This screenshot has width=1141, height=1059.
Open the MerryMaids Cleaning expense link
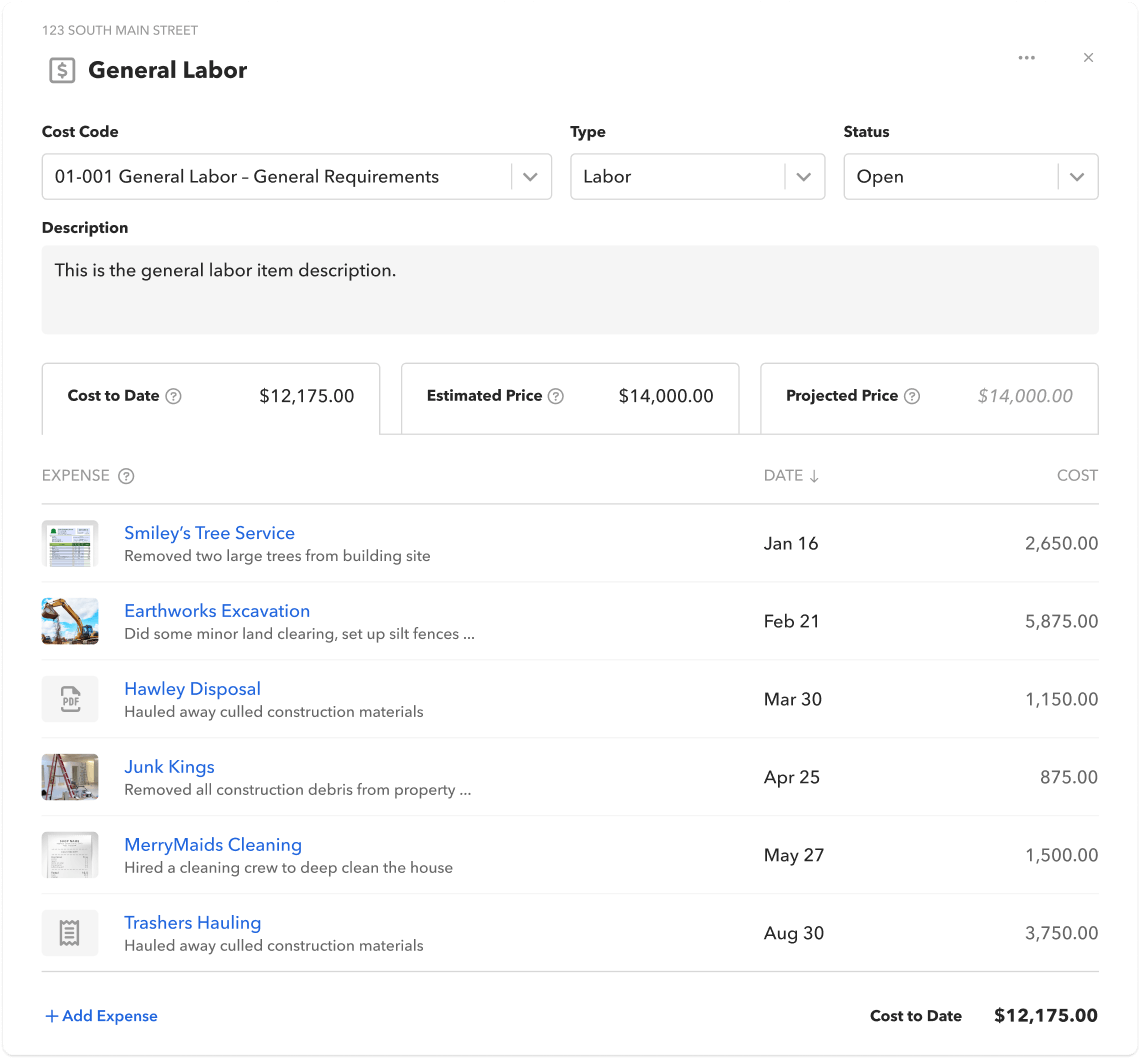[x=213, y=845]
